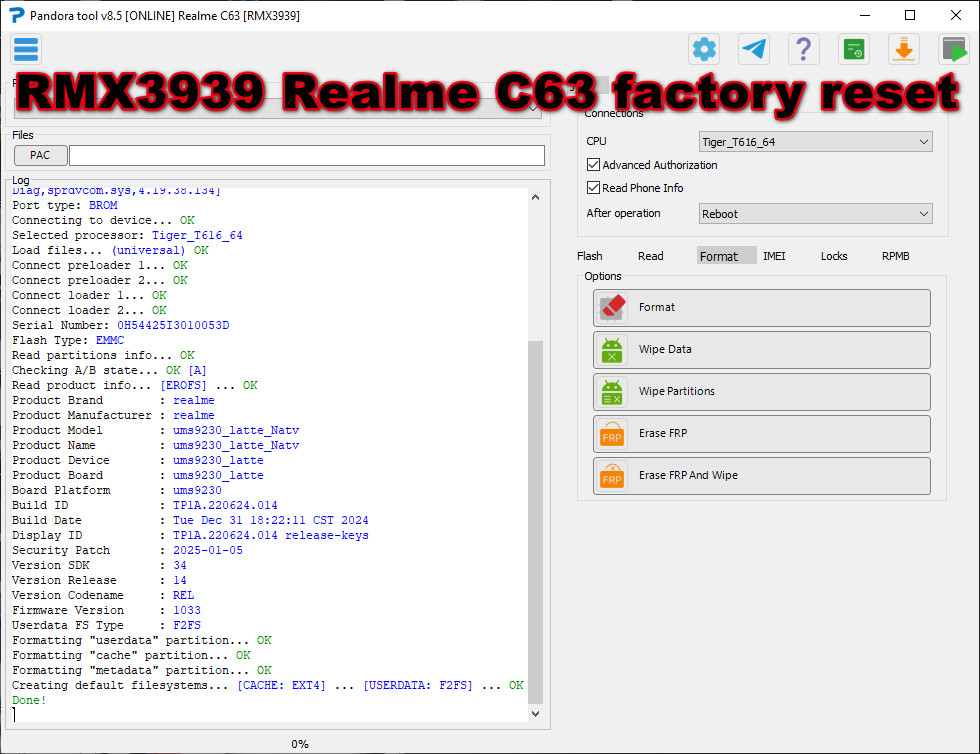
Task: Switch to the Read tab
Action: [651, 256]
